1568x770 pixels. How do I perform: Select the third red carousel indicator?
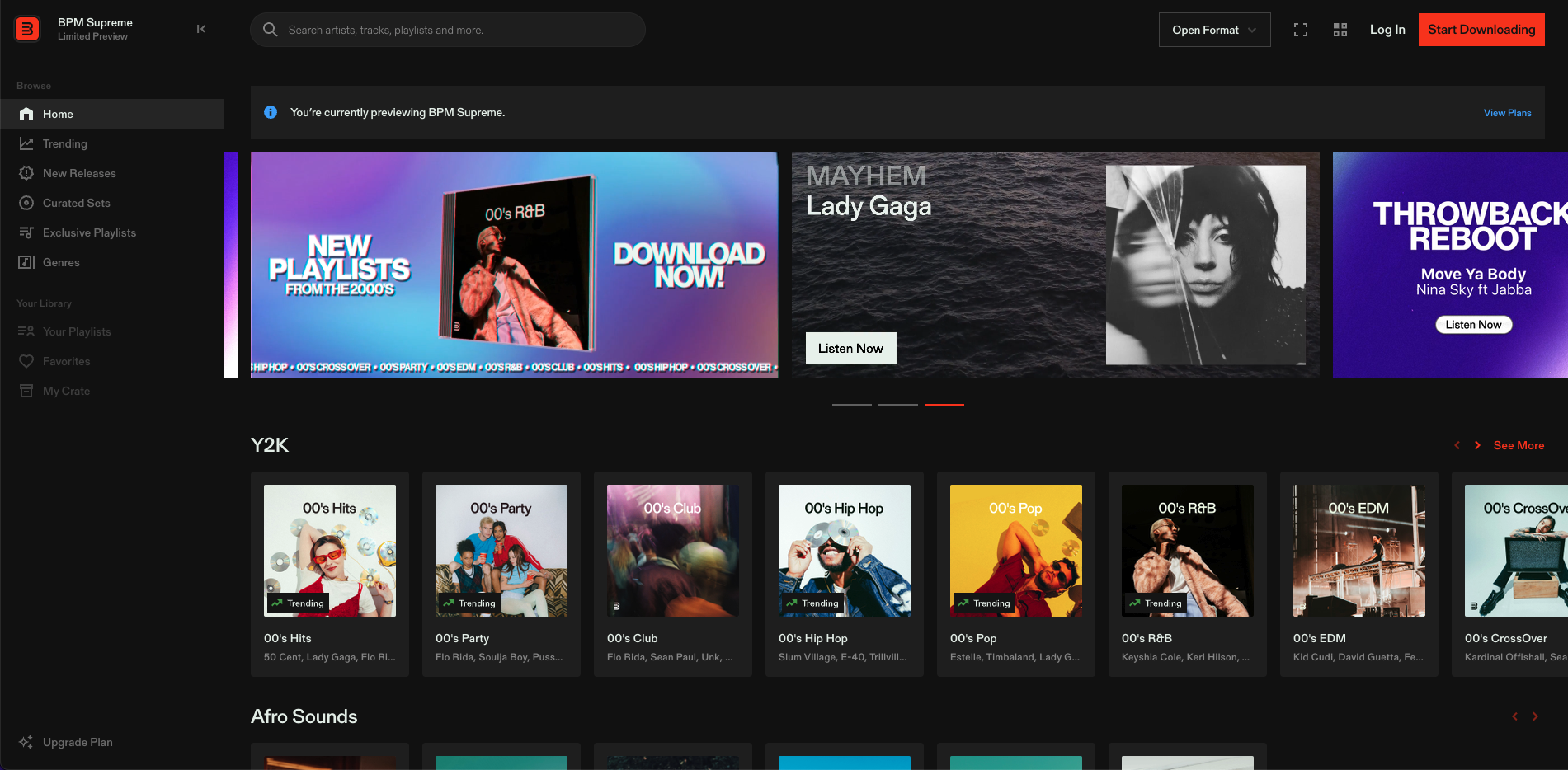coord(944,405)
